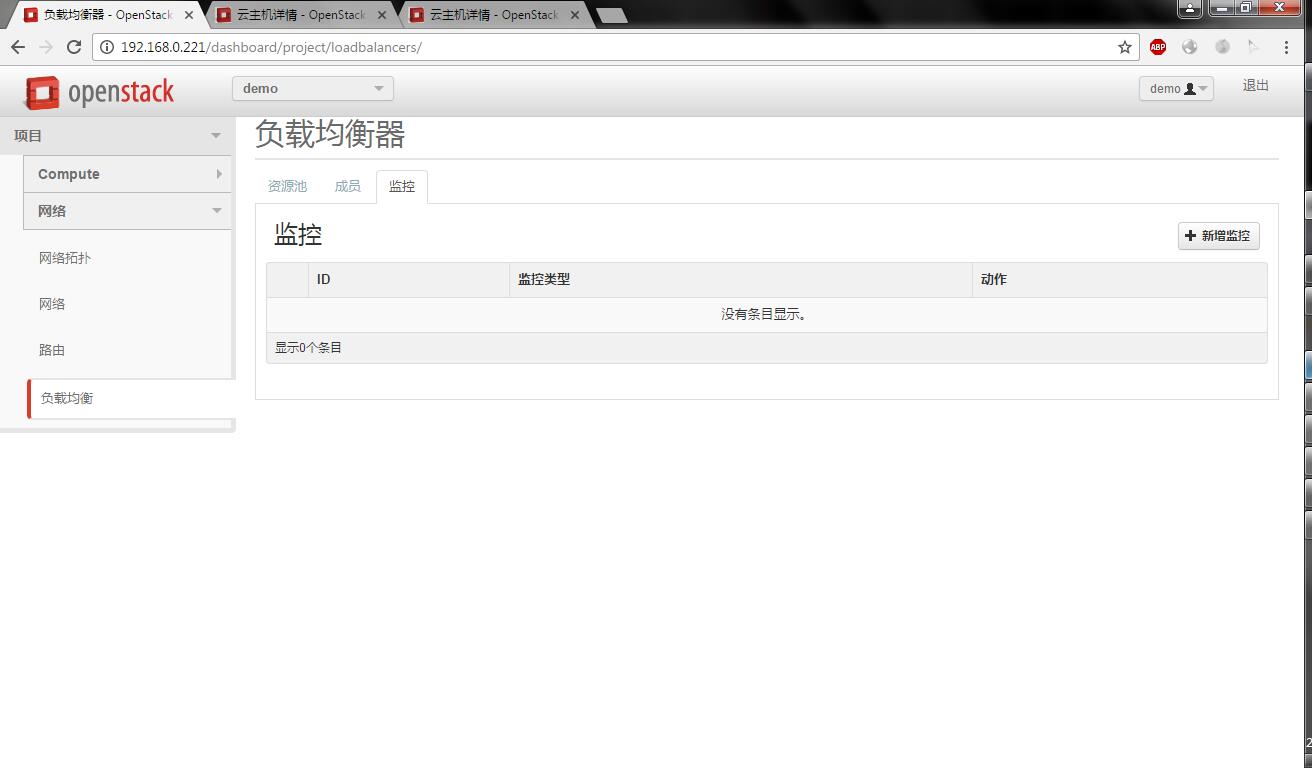
Task: Switch to the 成员 tab
Action: click(347, 187)
